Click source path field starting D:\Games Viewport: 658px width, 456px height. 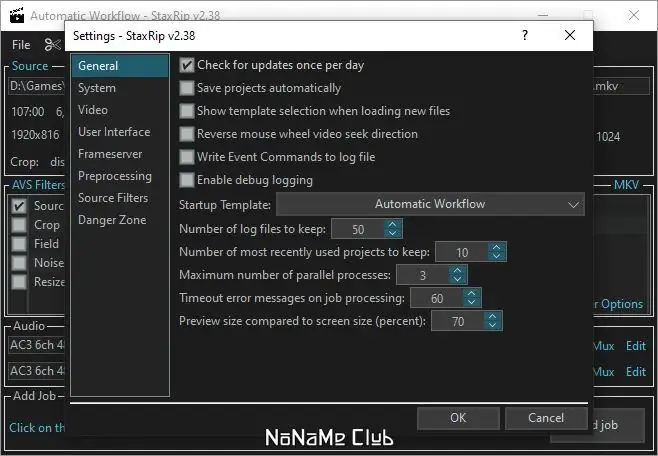37,86
